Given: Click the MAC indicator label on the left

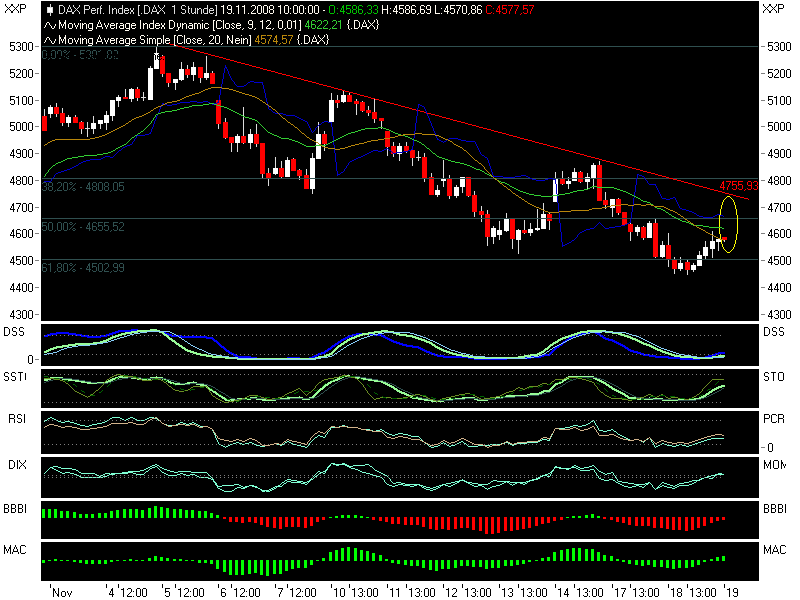Looking at the screenshot, I should pyautogui.click(x=15, y=550).
